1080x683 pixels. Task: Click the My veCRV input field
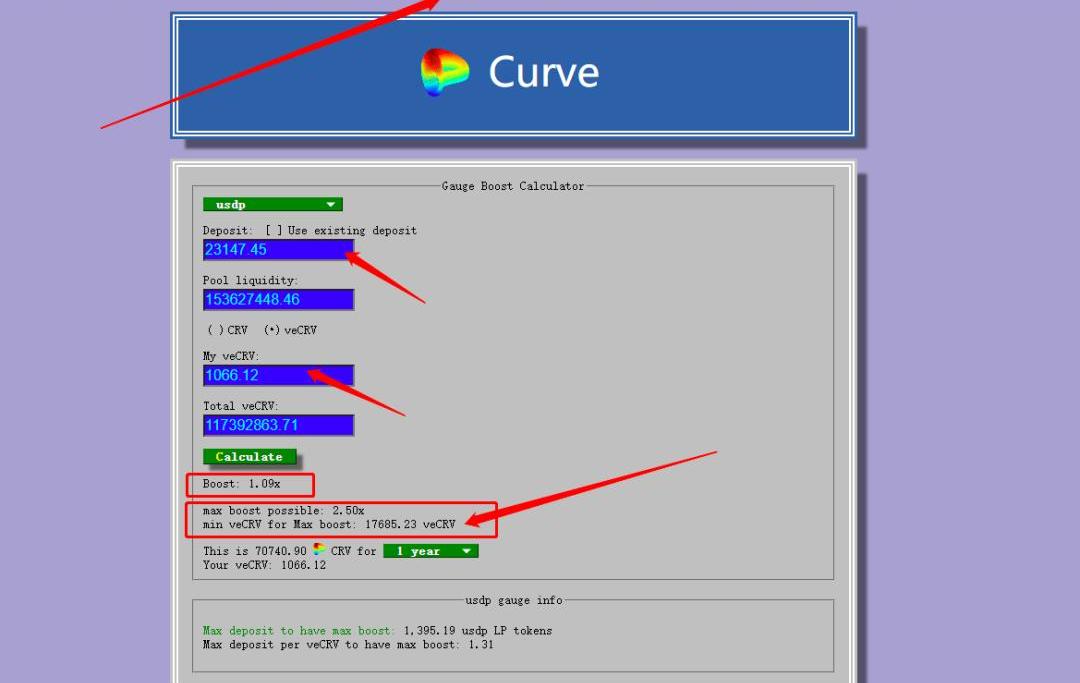pyautogui.click(x=278, y=375)
